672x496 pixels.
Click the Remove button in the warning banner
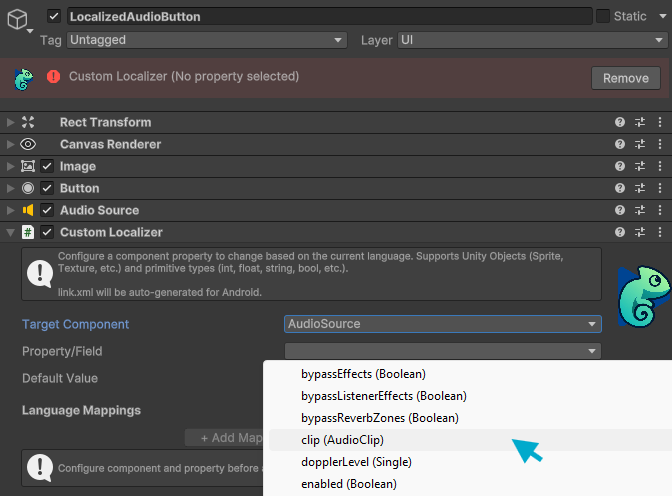(626, 78)
